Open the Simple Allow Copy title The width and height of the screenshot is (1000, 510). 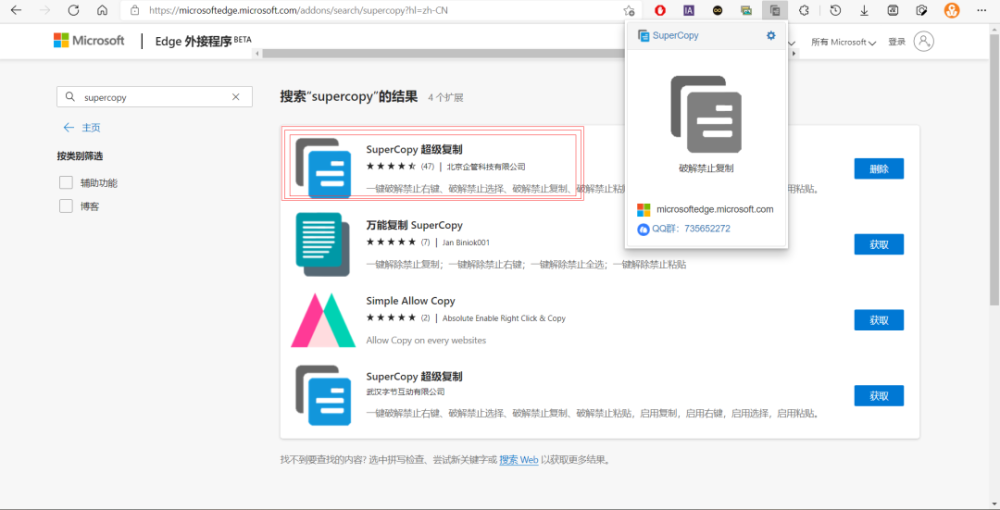pos(411,301)
